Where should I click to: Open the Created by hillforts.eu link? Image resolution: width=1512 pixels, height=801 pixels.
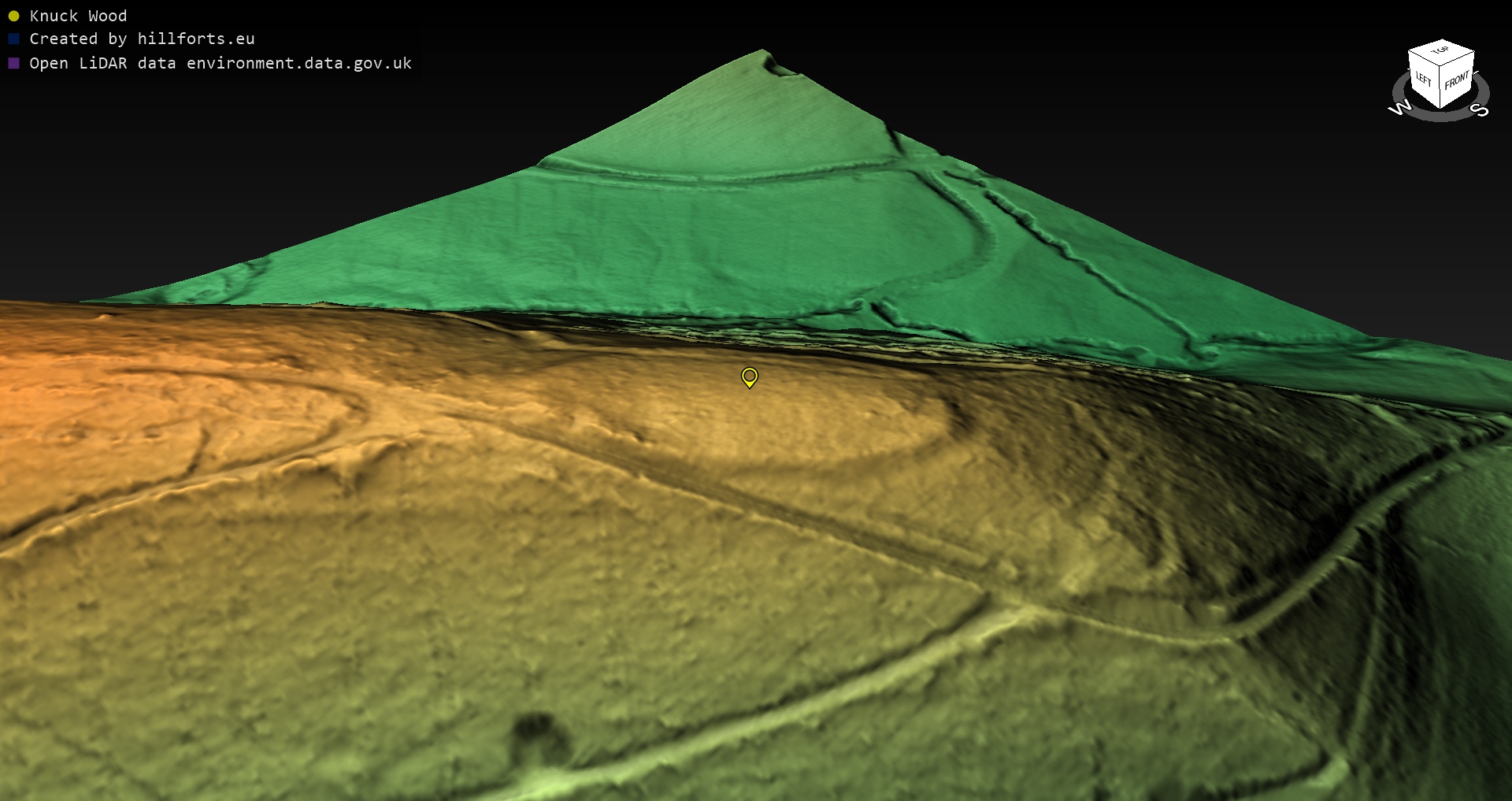[x=142, y=39]
